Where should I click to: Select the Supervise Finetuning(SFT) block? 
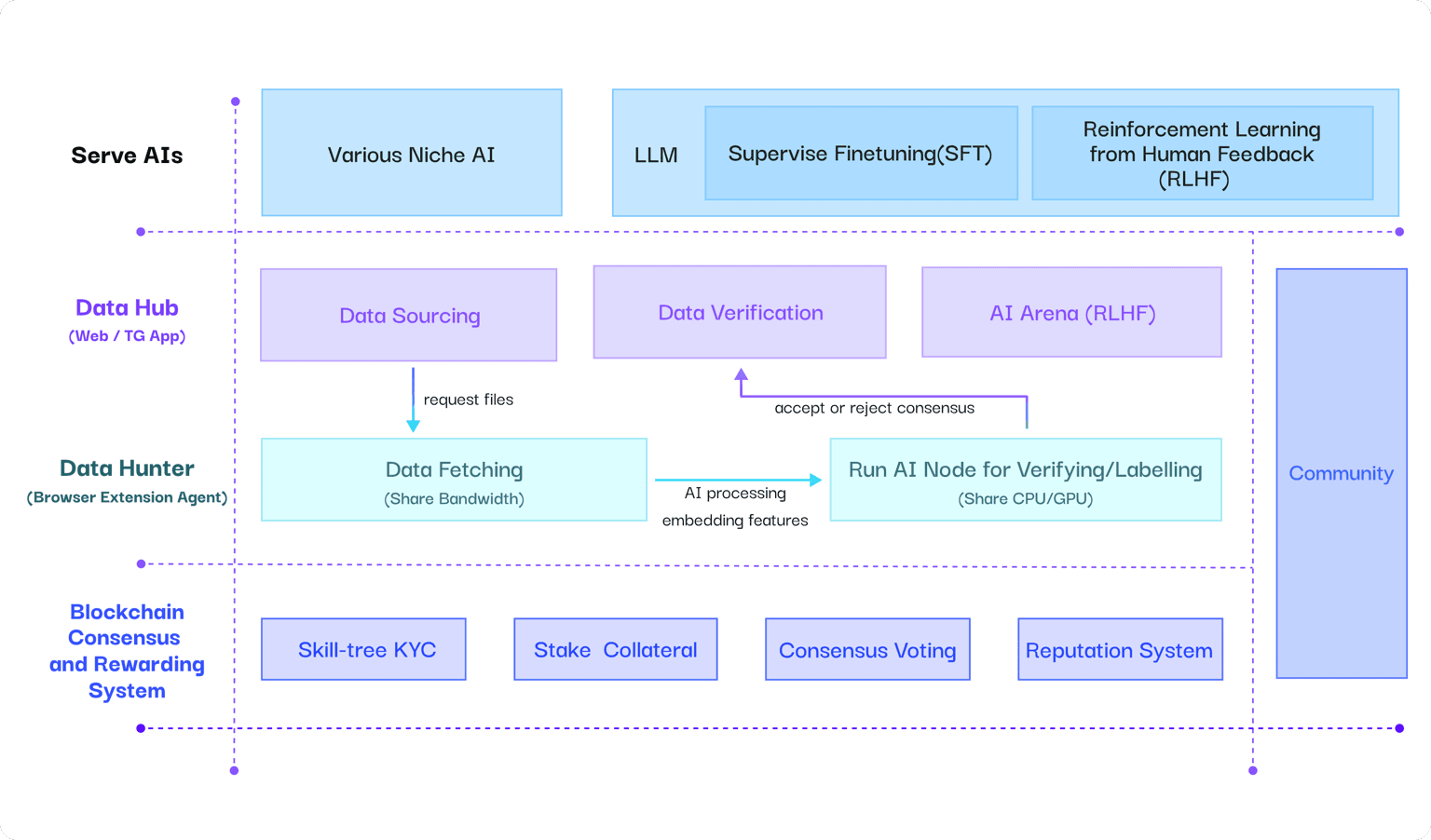860,154
